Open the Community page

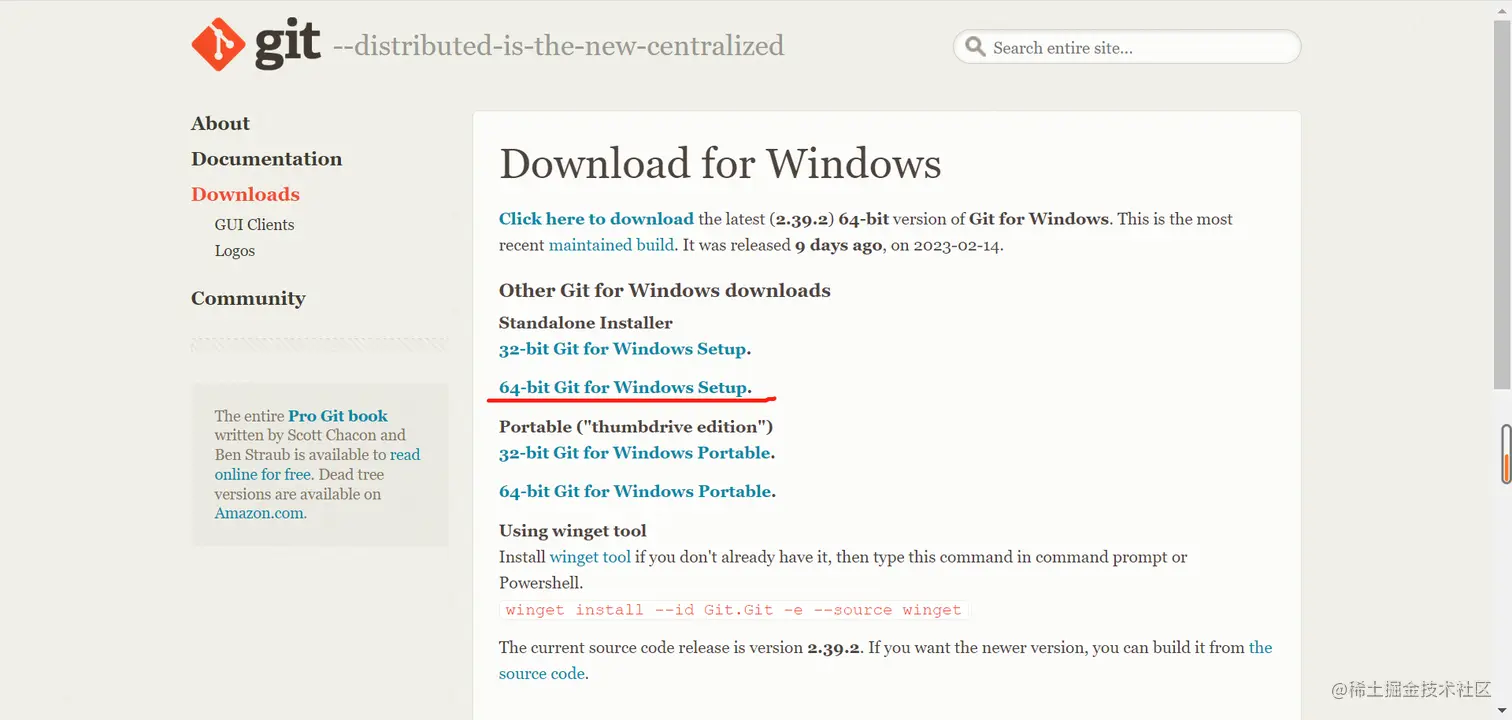[x=248, y=298]
